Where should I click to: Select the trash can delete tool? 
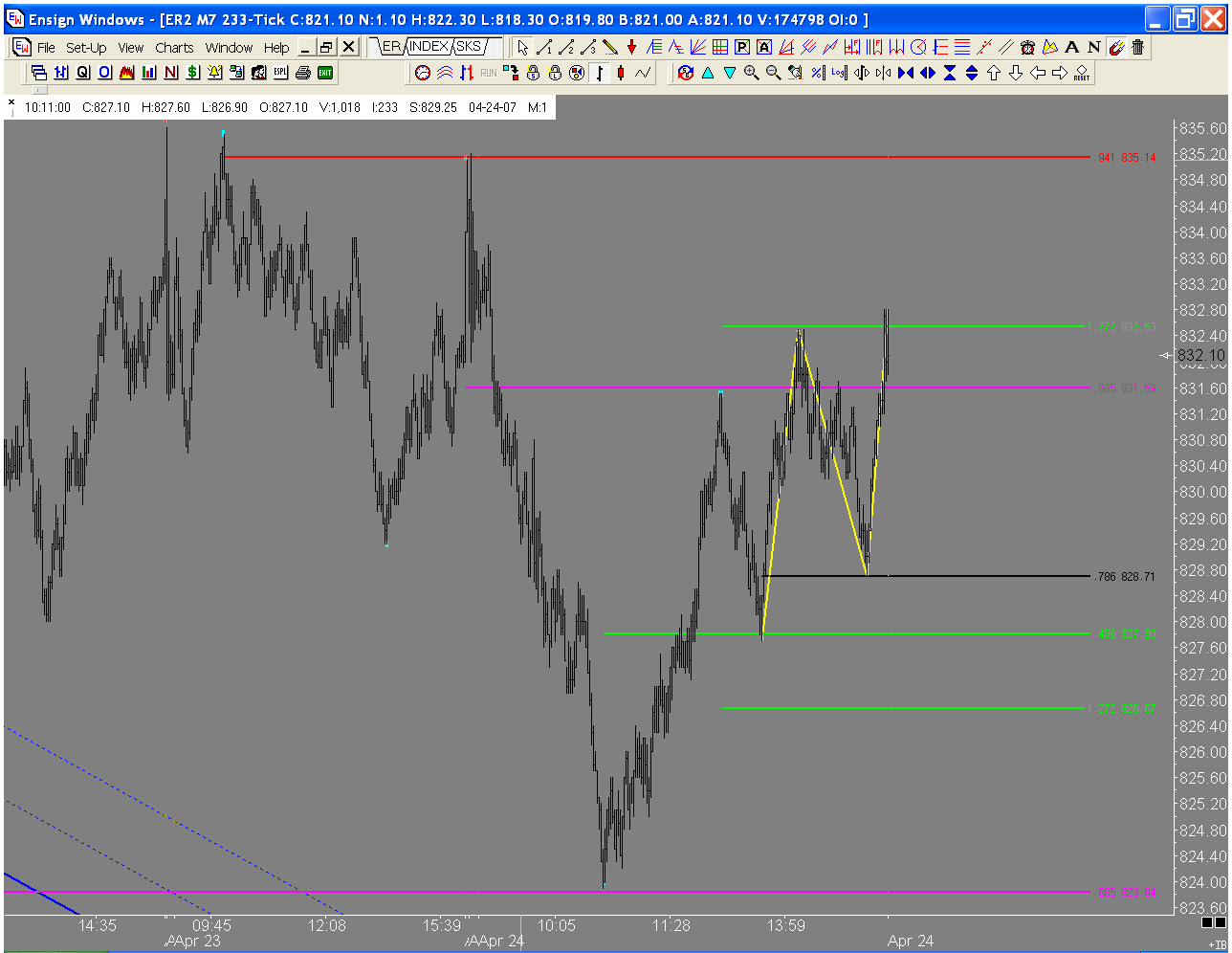tap(1137, 47)
